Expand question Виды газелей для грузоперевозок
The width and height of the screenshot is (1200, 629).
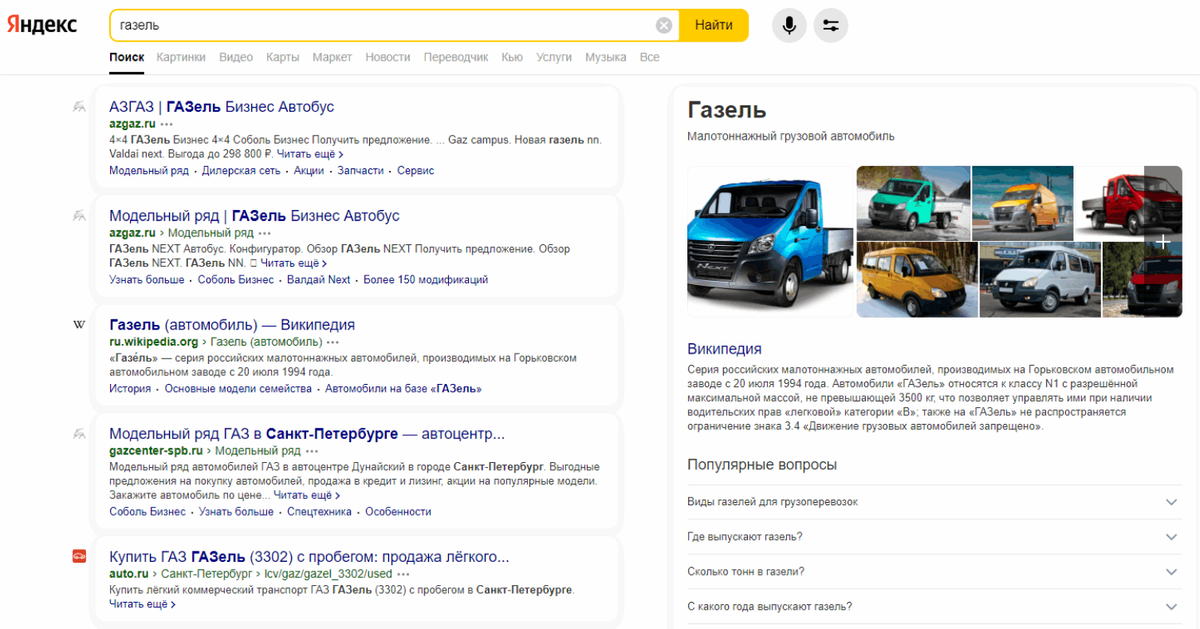[x=934, y=501]
